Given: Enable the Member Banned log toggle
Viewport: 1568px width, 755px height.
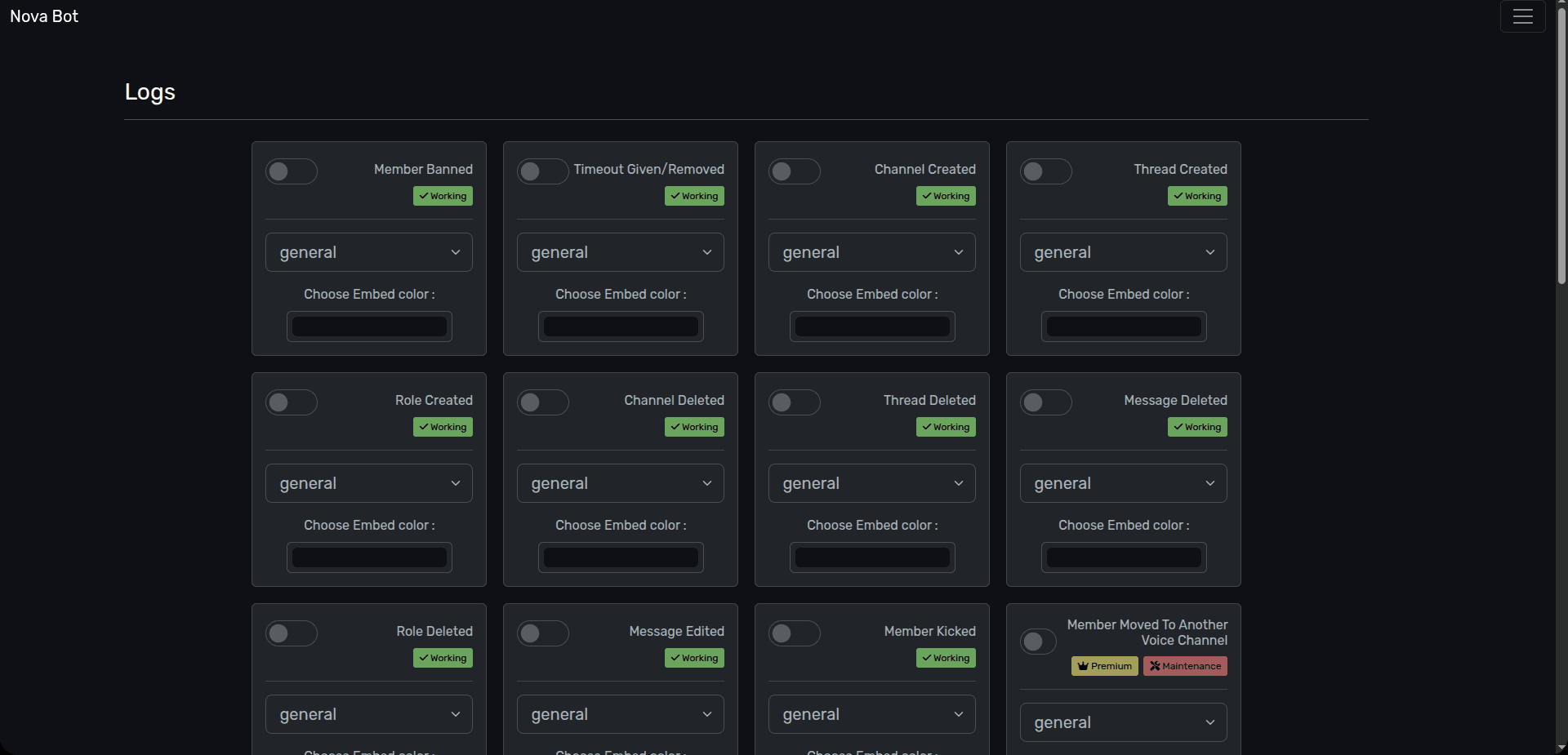Looking at the screenshot, I should [291, 171].
